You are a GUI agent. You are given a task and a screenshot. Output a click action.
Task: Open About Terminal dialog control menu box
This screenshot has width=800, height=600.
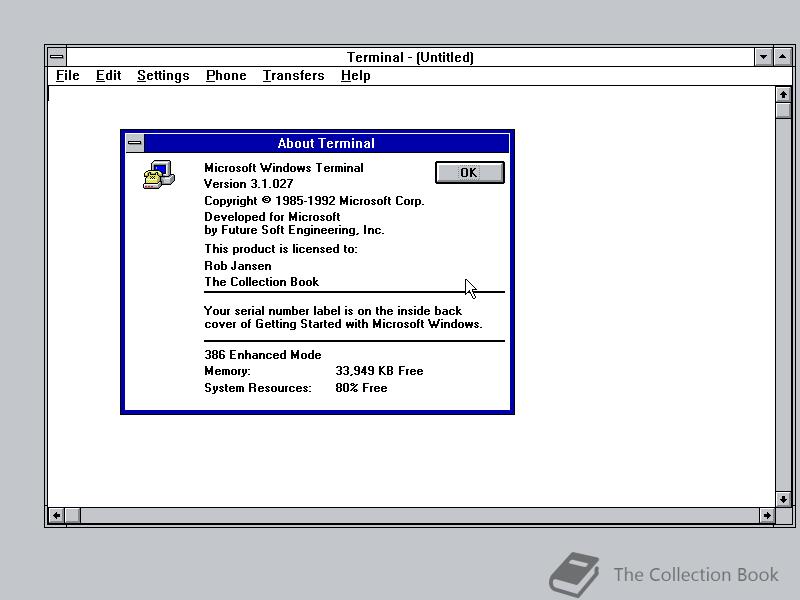[x=135, y=143]
